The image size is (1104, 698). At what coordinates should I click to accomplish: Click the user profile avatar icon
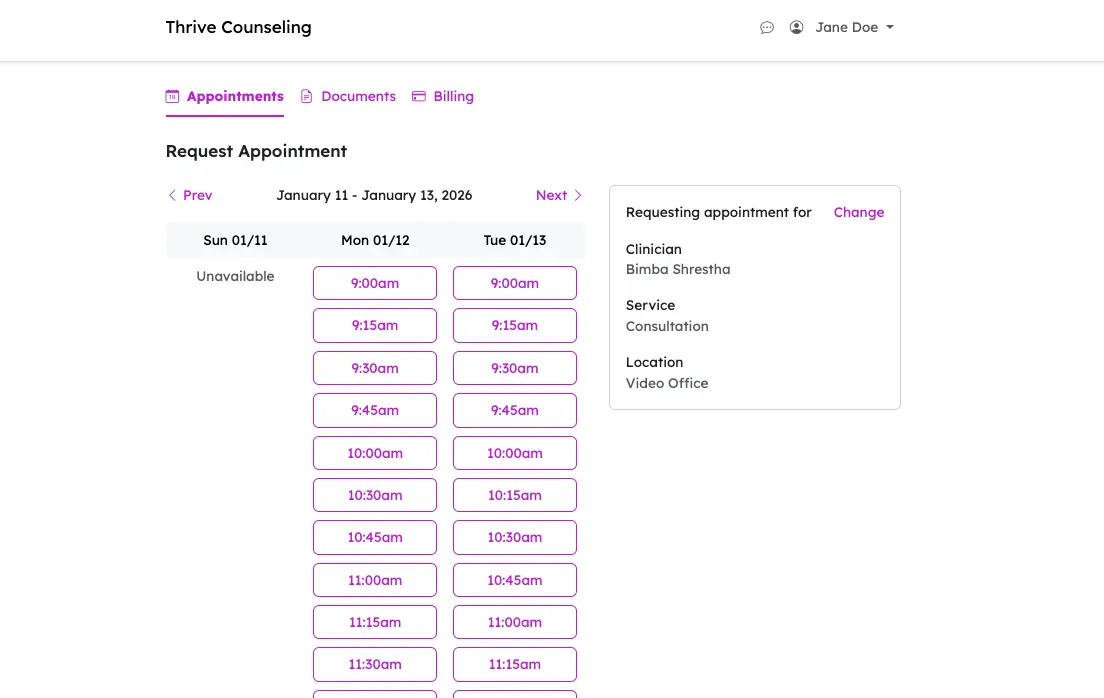pyautogui.click(x=796, y=28)
